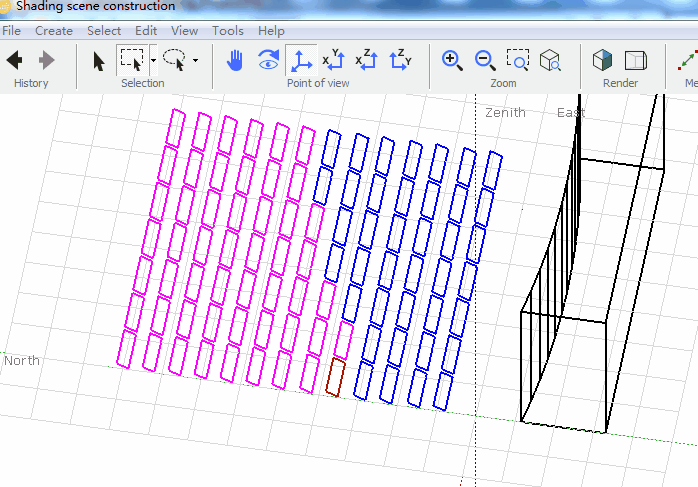The image size is (698, 487).
Task: Click the East axis label
Action: (x=571, y=113)
